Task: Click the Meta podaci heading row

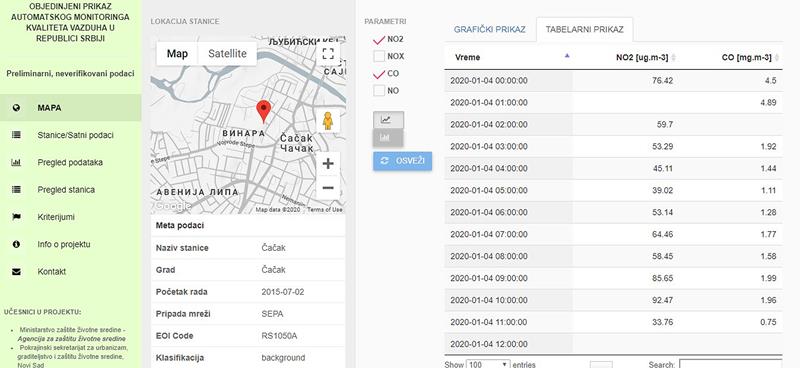Action: point(248,225)
